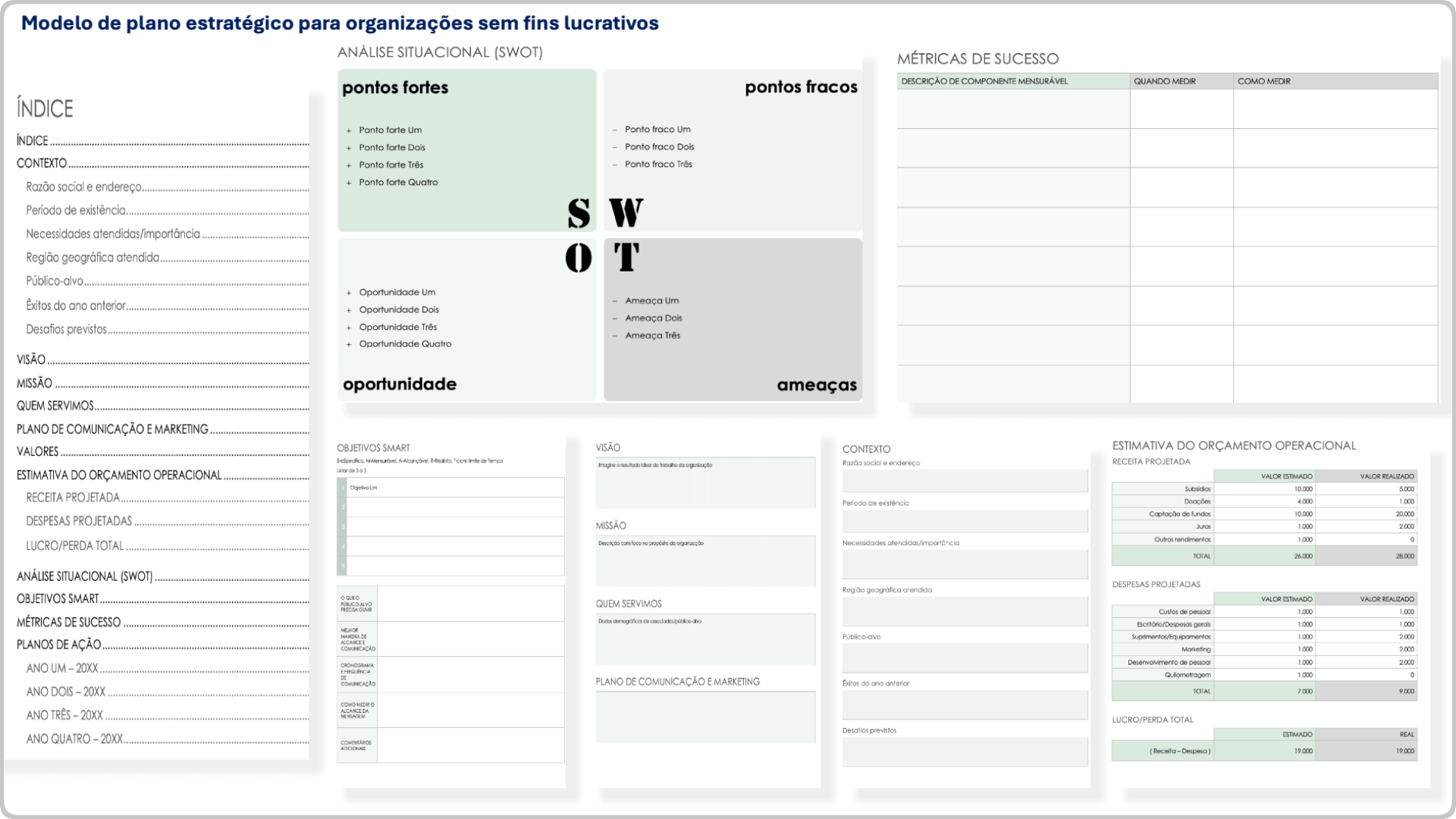1456x819 pixels.
Task: Click the 'ESTIMATIVA DO ORÇAMENTO OPERACIONAL' page heading
Action: click(1234, 446)
